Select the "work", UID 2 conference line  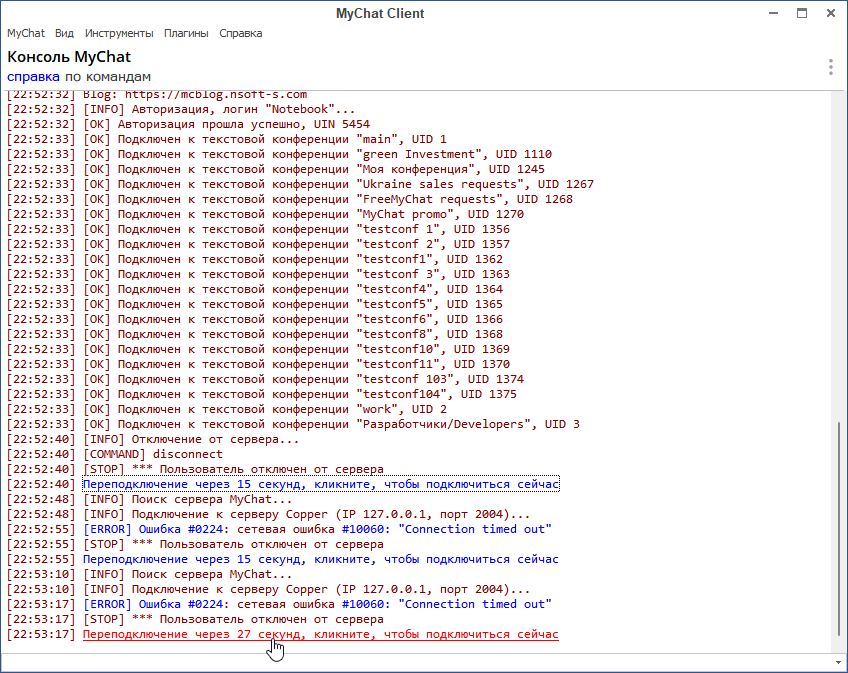[x=227, y=410]
